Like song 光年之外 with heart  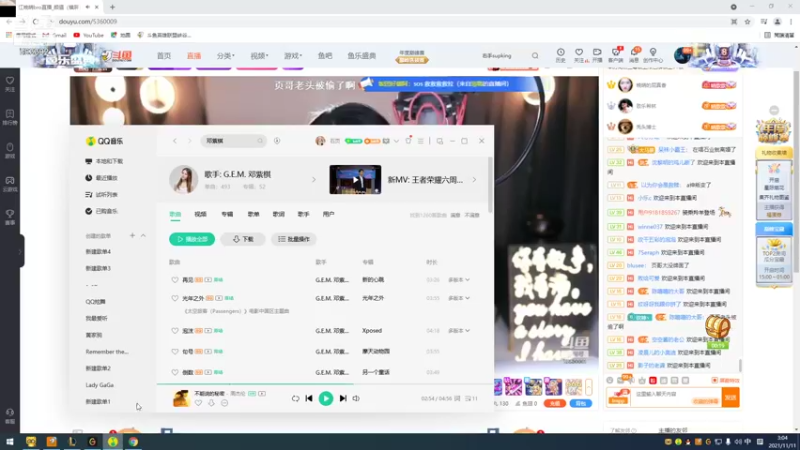tap(175, 298)
